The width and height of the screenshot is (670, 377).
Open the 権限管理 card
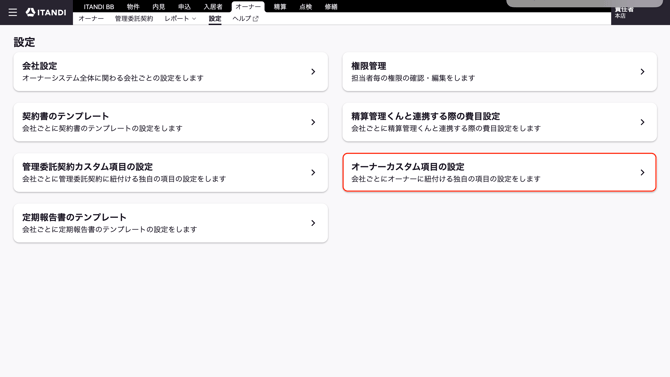(500, 72)
